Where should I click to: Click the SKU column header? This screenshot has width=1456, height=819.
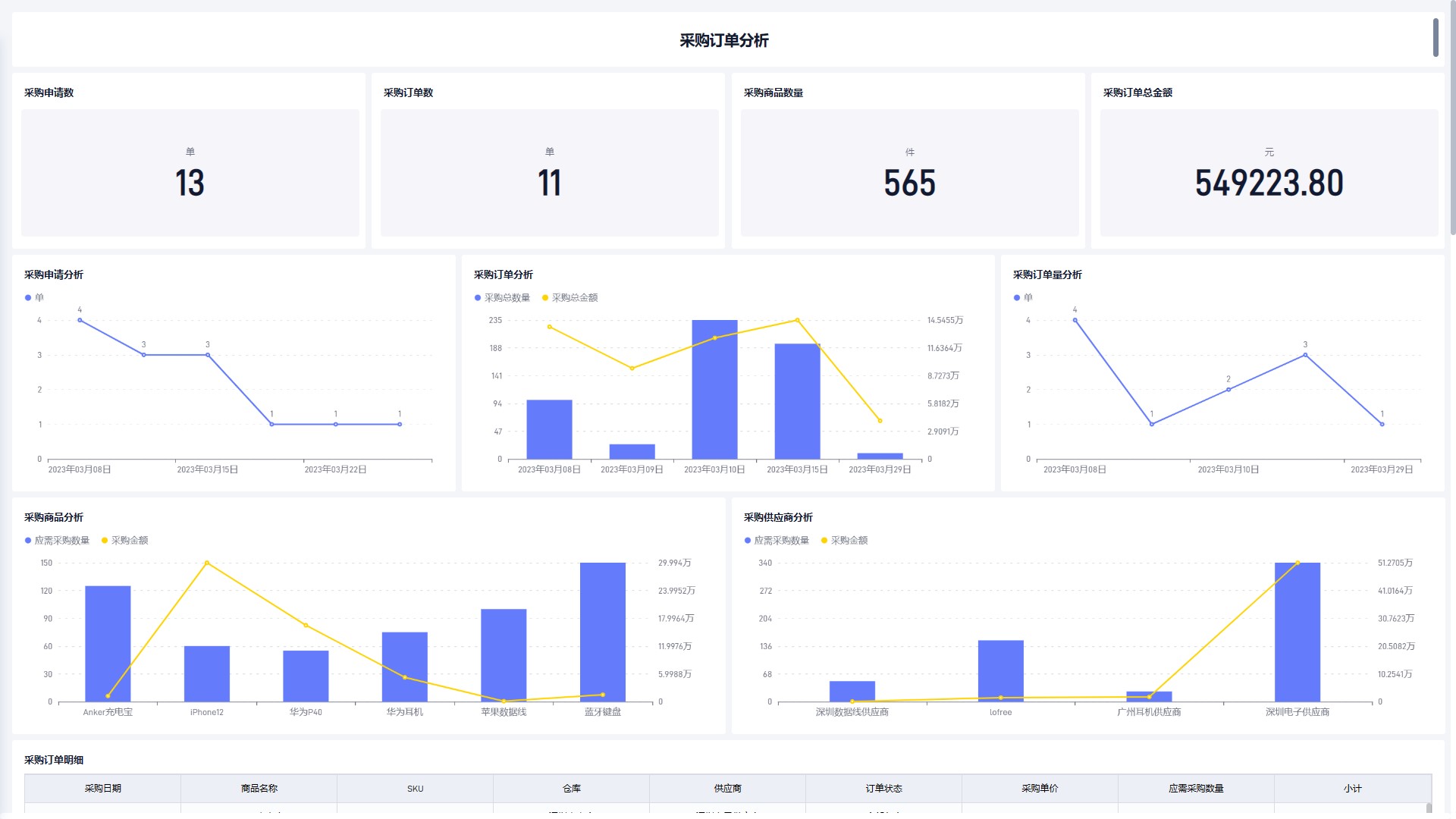click(x=415, y=789)
